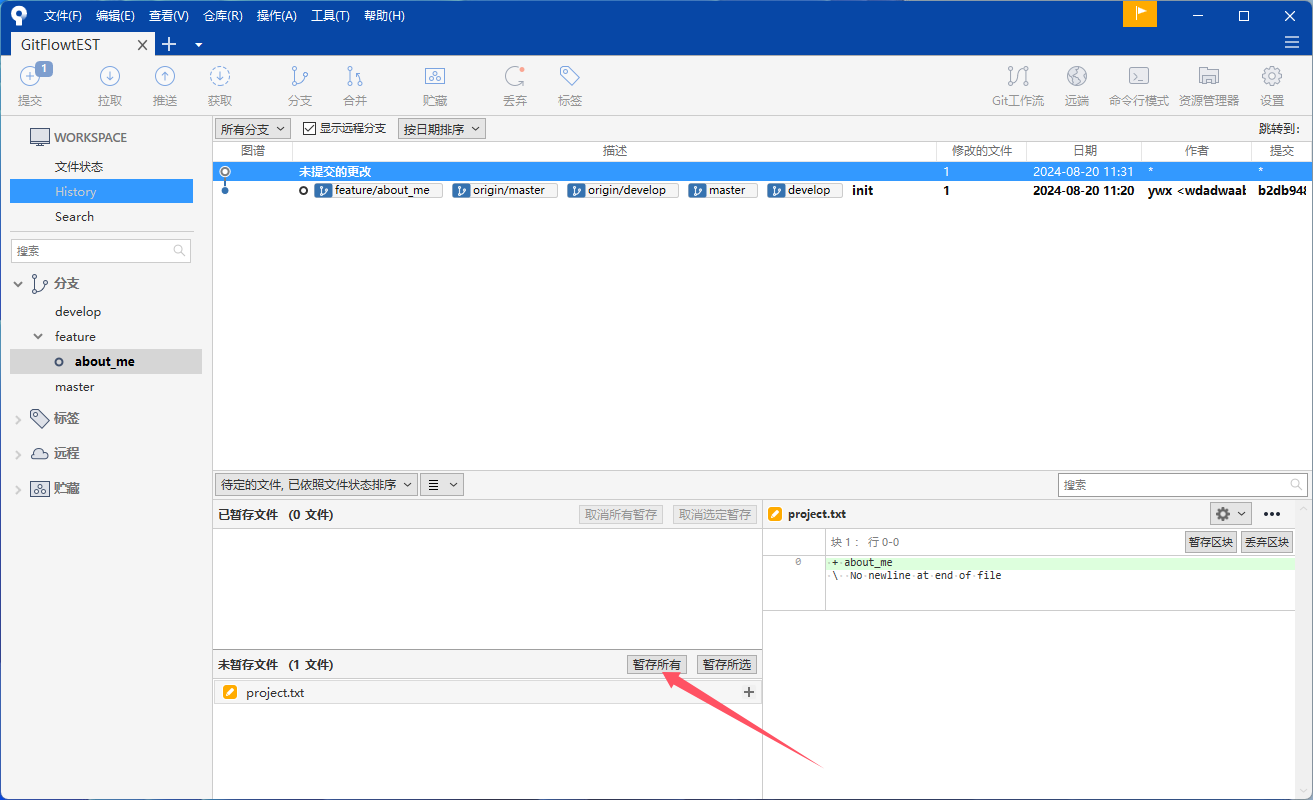Expand the Remotes (远程) sidebar section
This screenshot has height=800, width=1313.
click(x=18, y=454)
